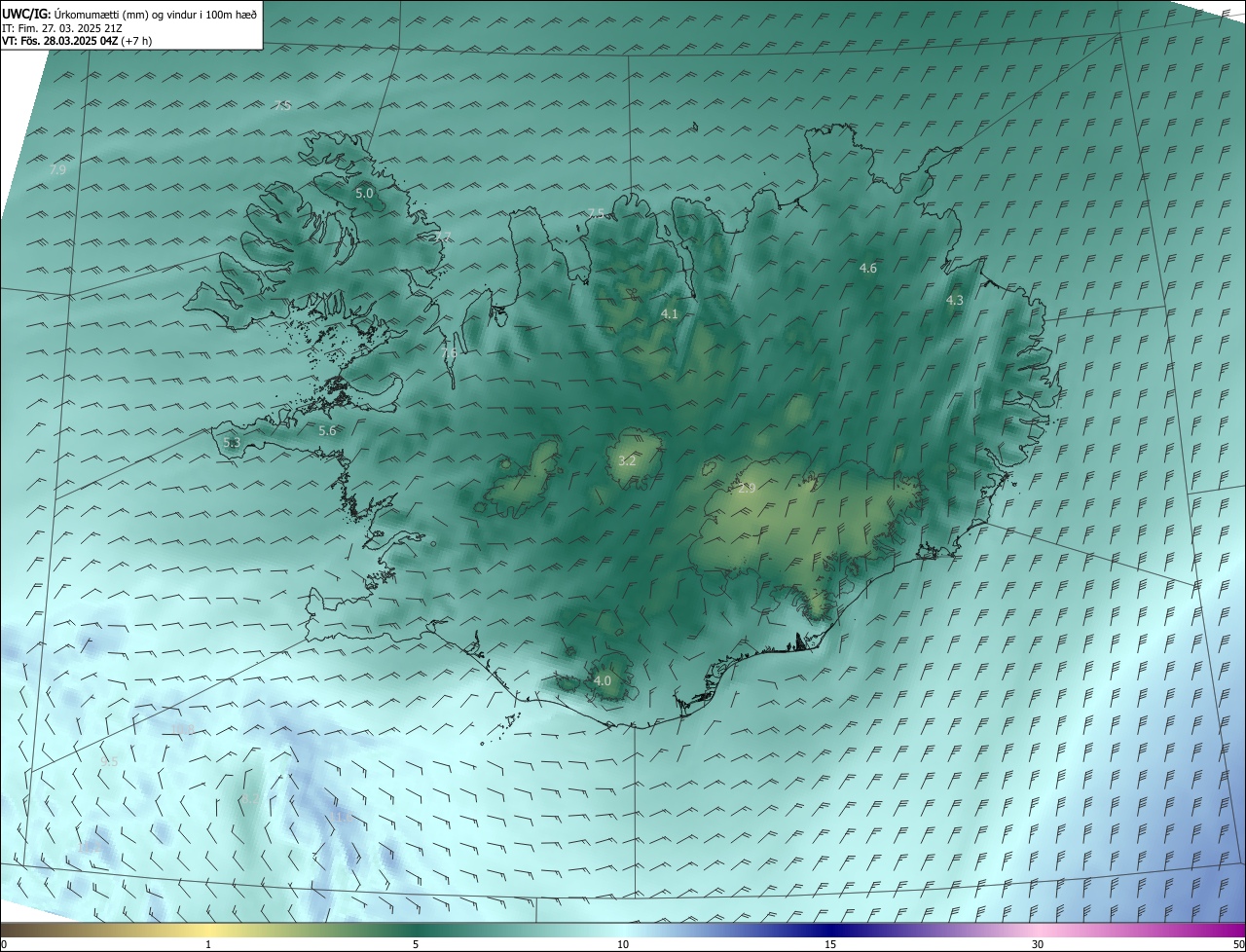This screenshot has height=952, width=1246.
Task: Pick the dark navy band of the color bar
Action: point(830,930)
